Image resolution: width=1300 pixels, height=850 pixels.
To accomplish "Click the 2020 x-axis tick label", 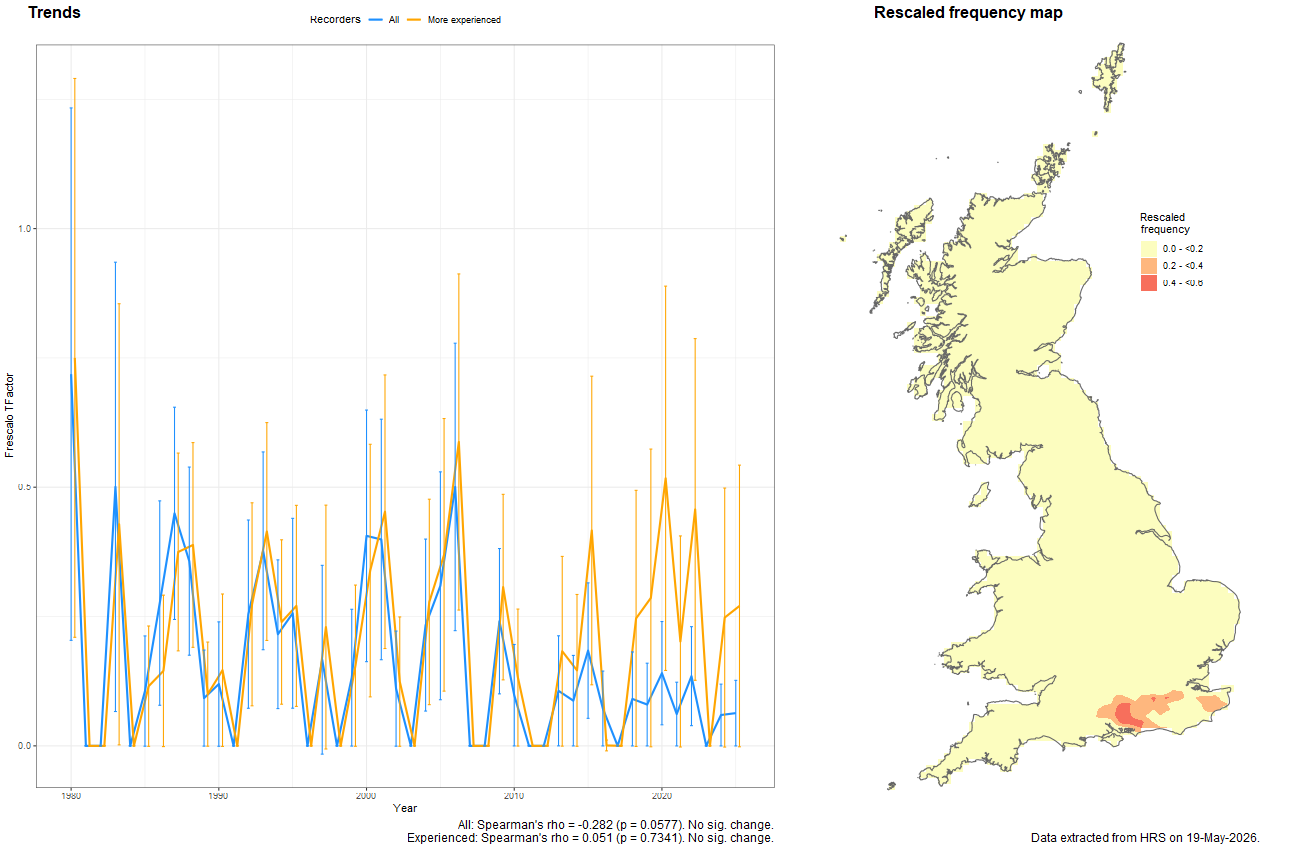I will click(x=661, y=796).
